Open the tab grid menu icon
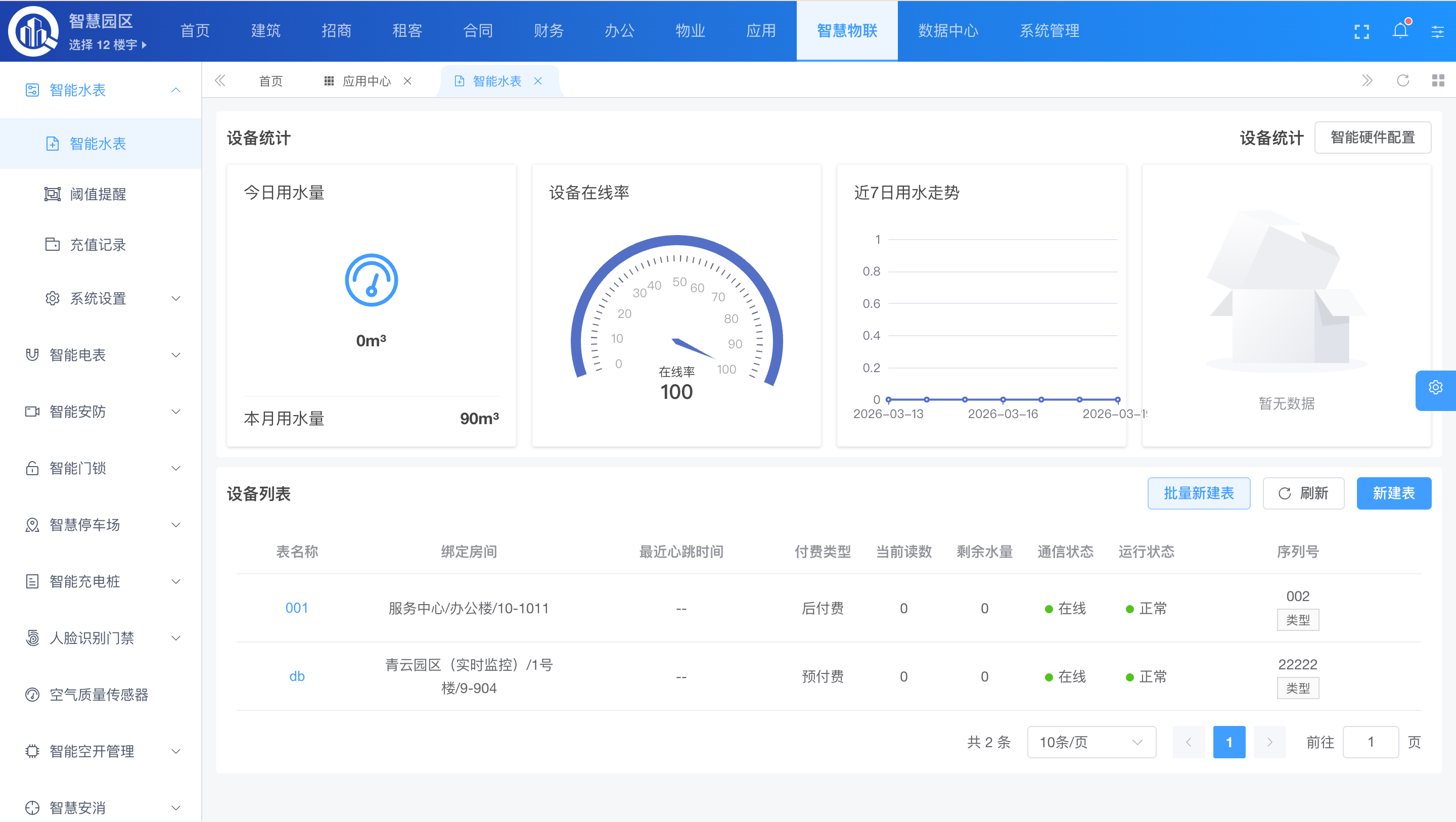 1438,81
